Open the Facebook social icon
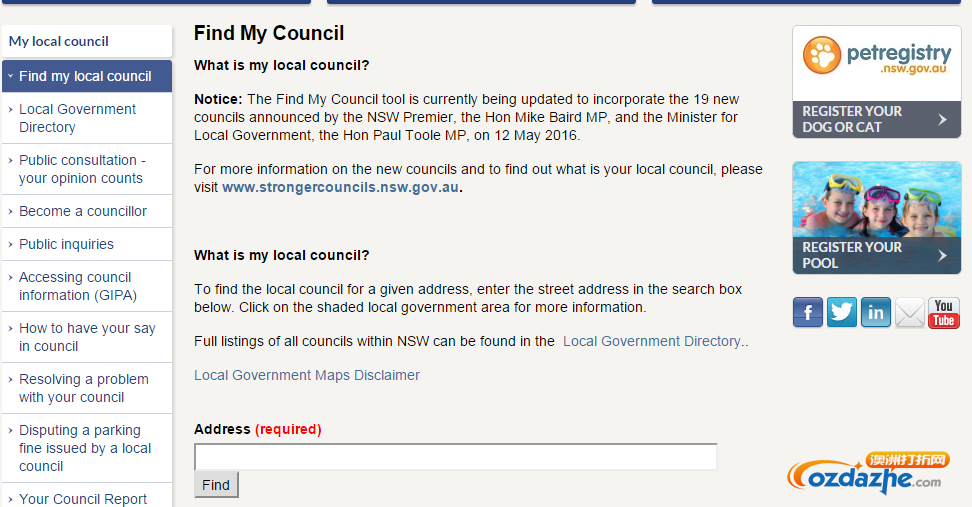The width and height of the screenshot is (972, 507). click(808, 312)
